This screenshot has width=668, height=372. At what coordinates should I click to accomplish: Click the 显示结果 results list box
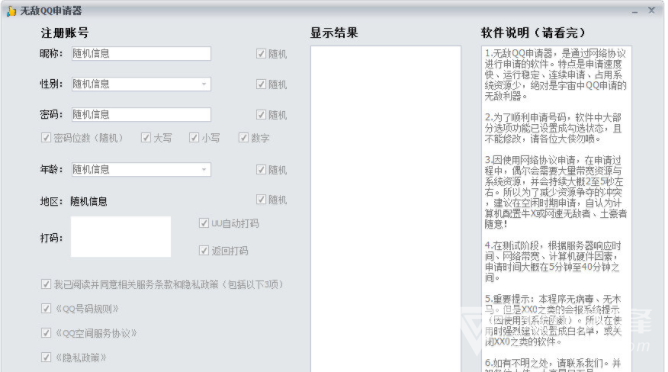pyautogui.click(x=386, y=209)
